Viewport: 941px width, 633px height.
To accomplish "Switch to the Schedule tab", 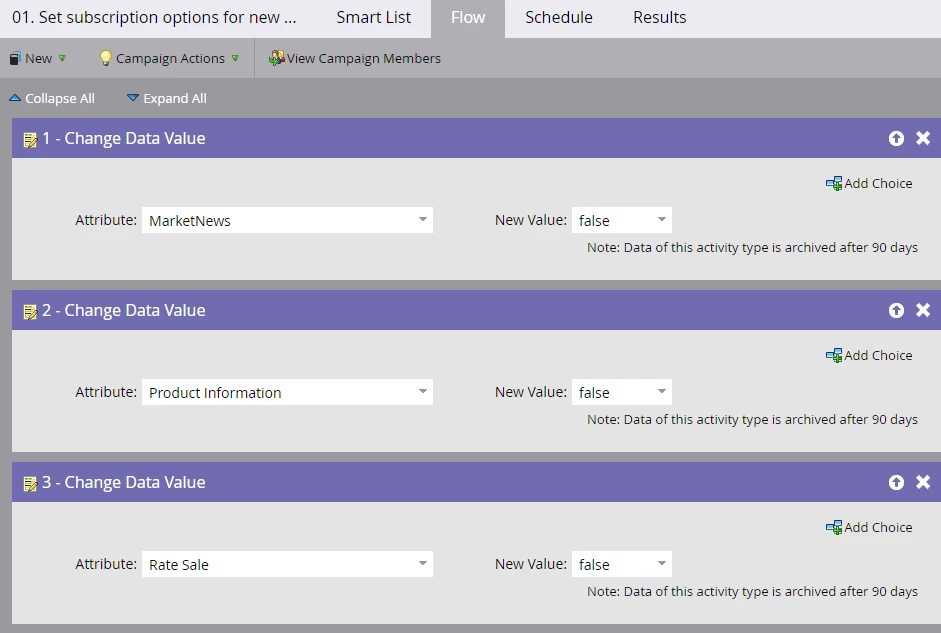I will coord(558,18).
